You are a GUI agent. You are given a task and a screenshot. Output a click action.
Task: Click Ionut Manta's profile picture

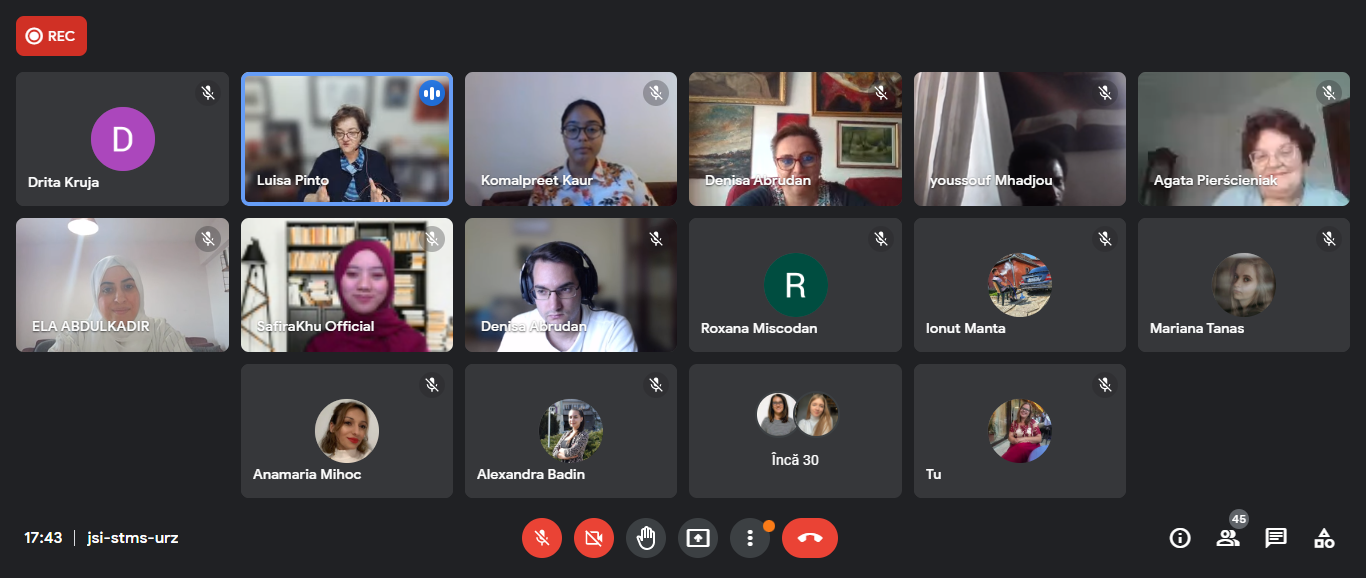1019,285
